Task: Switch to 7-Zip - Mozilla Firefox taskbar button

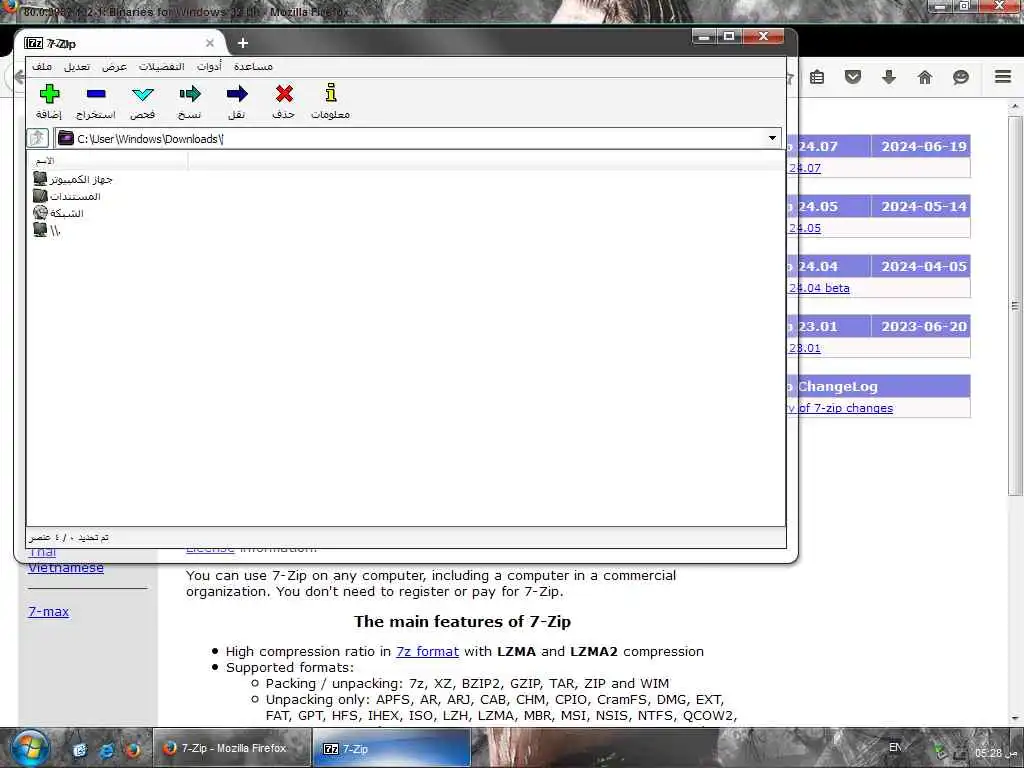Action: [x=230, y=748]
